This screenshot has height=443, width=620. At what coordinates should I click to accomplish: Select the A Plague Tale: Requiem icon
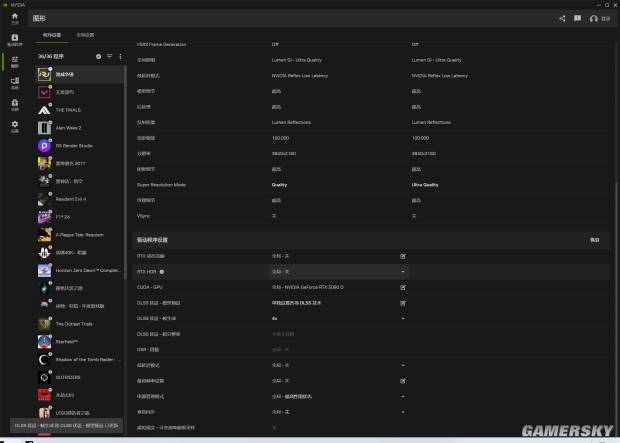(44, 235)
